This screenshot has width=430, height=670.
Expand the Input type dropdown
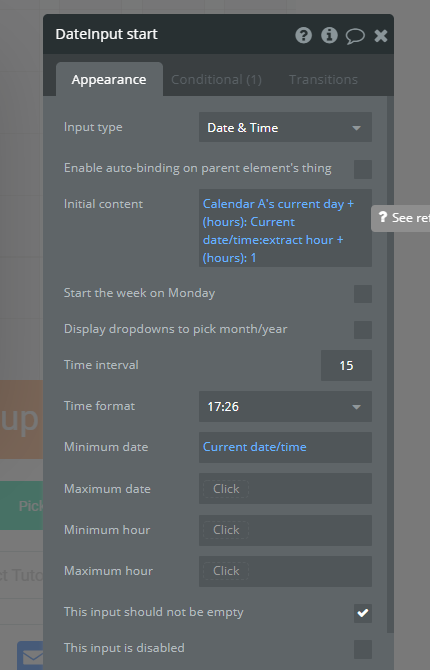pyautogui.click(x=285, y=127)
